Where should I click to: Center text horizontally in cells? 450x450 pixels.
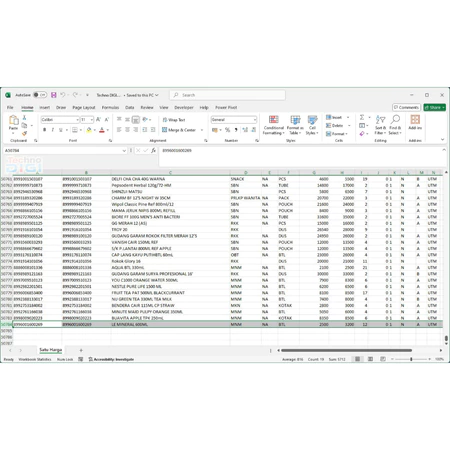click(127, 130)
